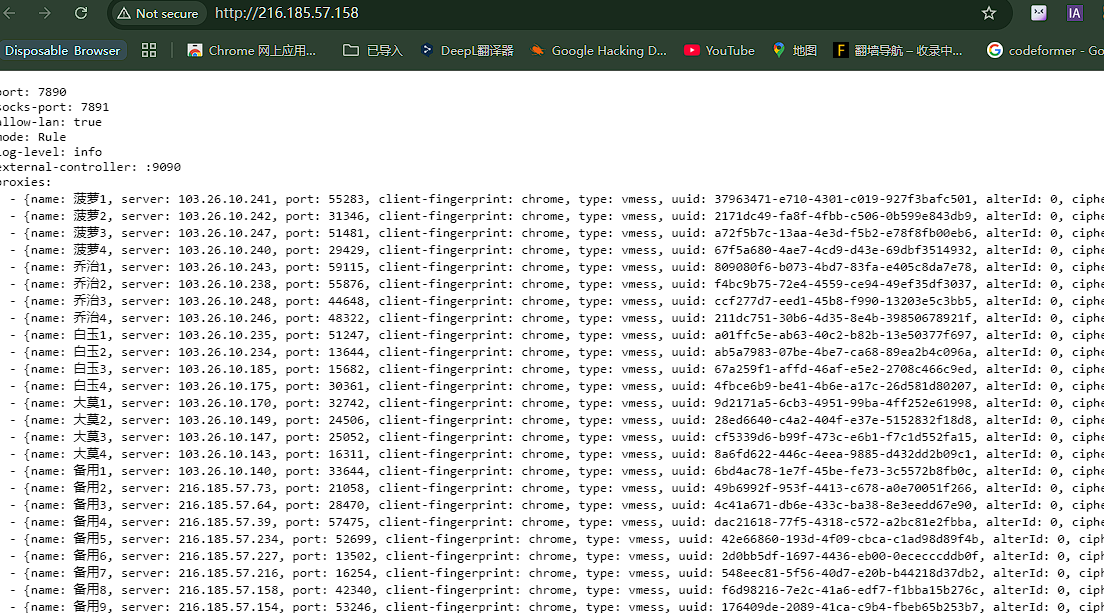The image size is (1104, 613).
Task: Open the apps grid shortcut
Action: (x=149, y=50)
